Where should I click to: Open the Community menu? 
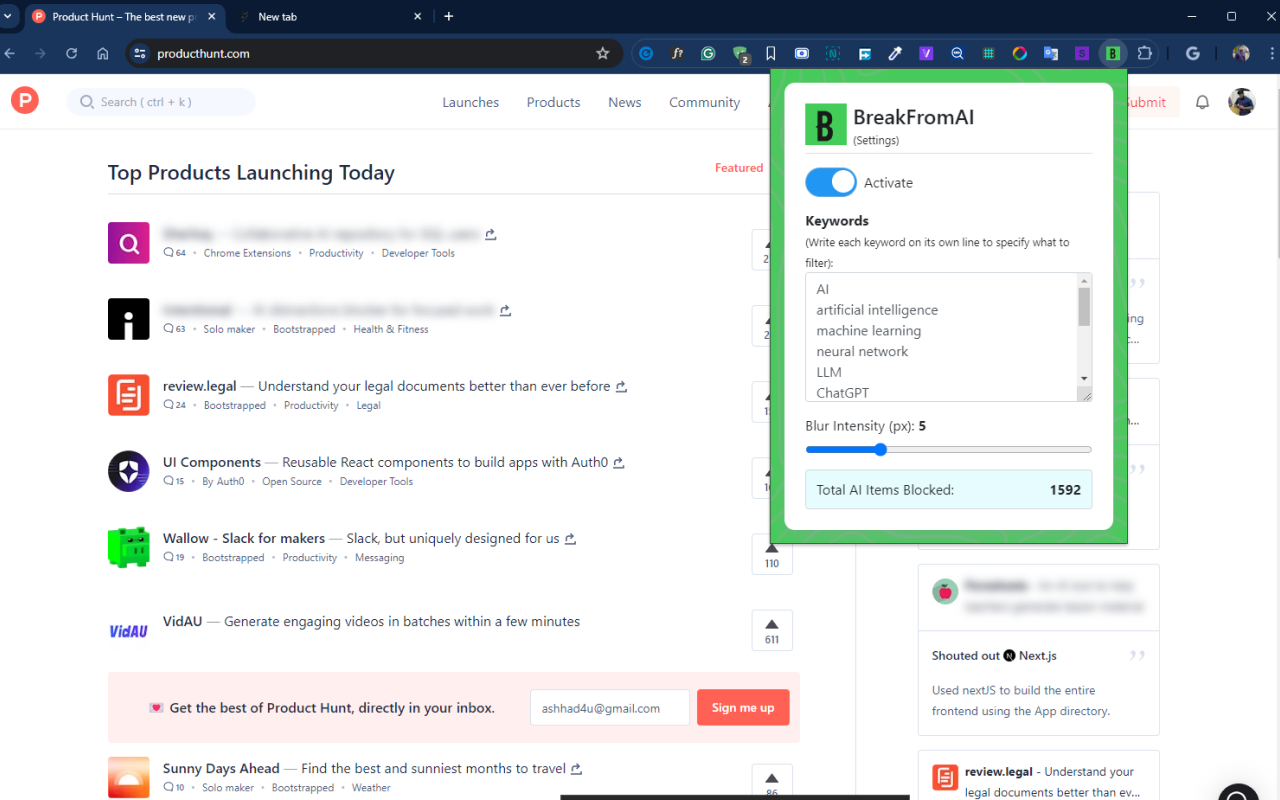pos(705,102)
